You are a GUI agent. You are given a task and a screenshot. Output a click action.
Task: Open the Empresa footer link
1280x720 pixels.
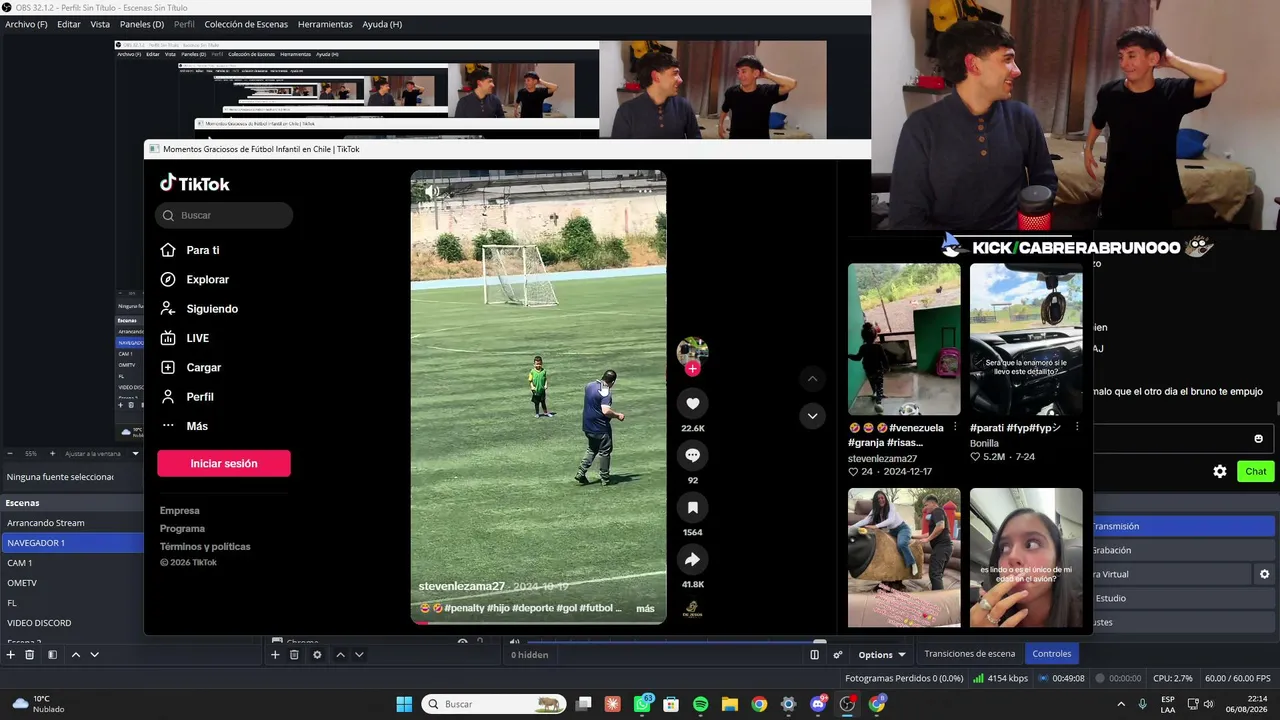pyautogui.click(x=180, y=510)
